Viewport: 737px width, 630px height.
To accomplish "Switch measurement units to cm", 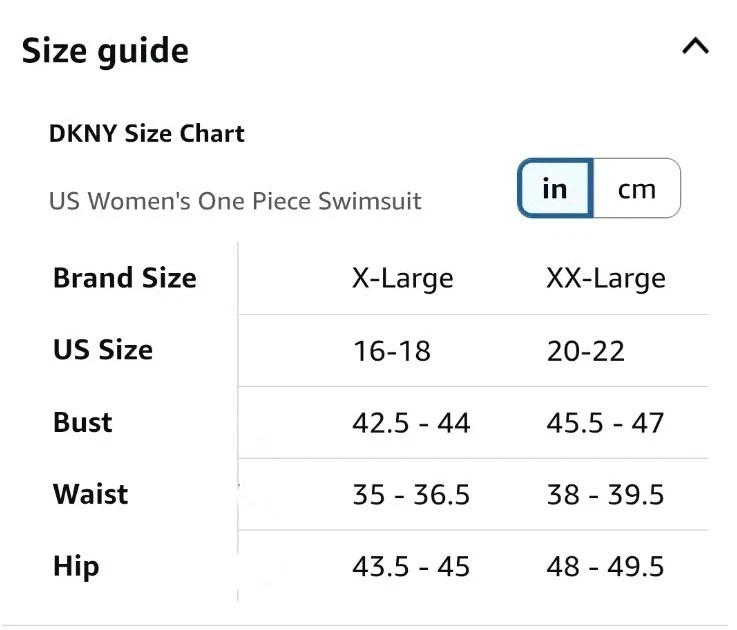I will pos(637,188).
